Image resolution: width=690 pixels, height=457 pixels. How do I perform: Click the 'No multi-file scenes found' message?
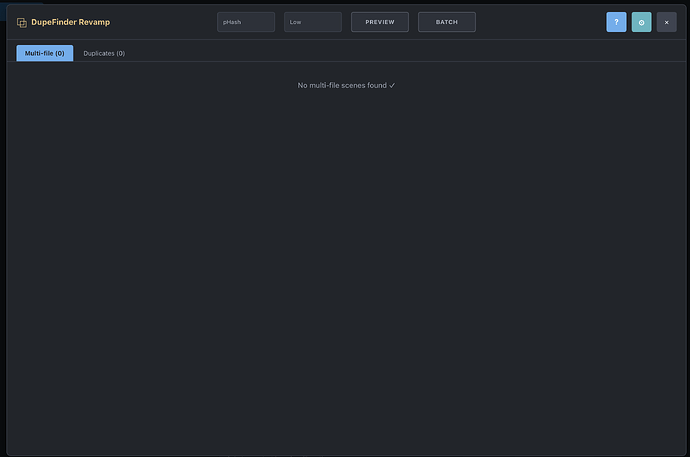(342, 85)
